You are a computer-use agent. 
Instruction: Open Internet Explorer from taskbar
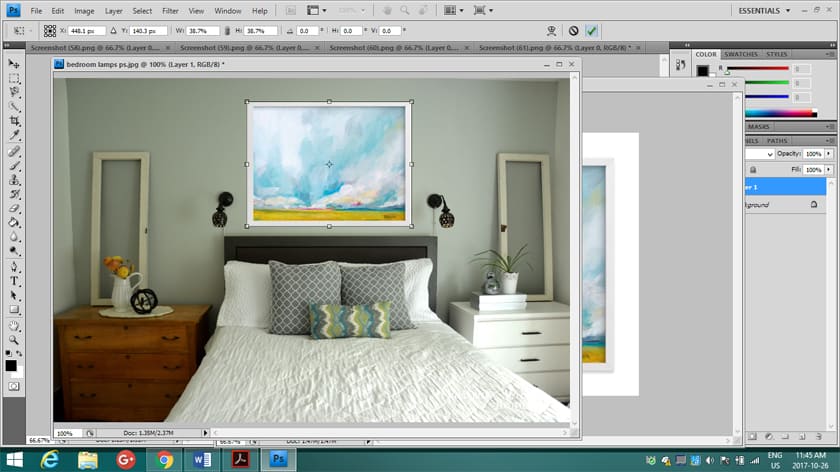click(x=50, y=460)
